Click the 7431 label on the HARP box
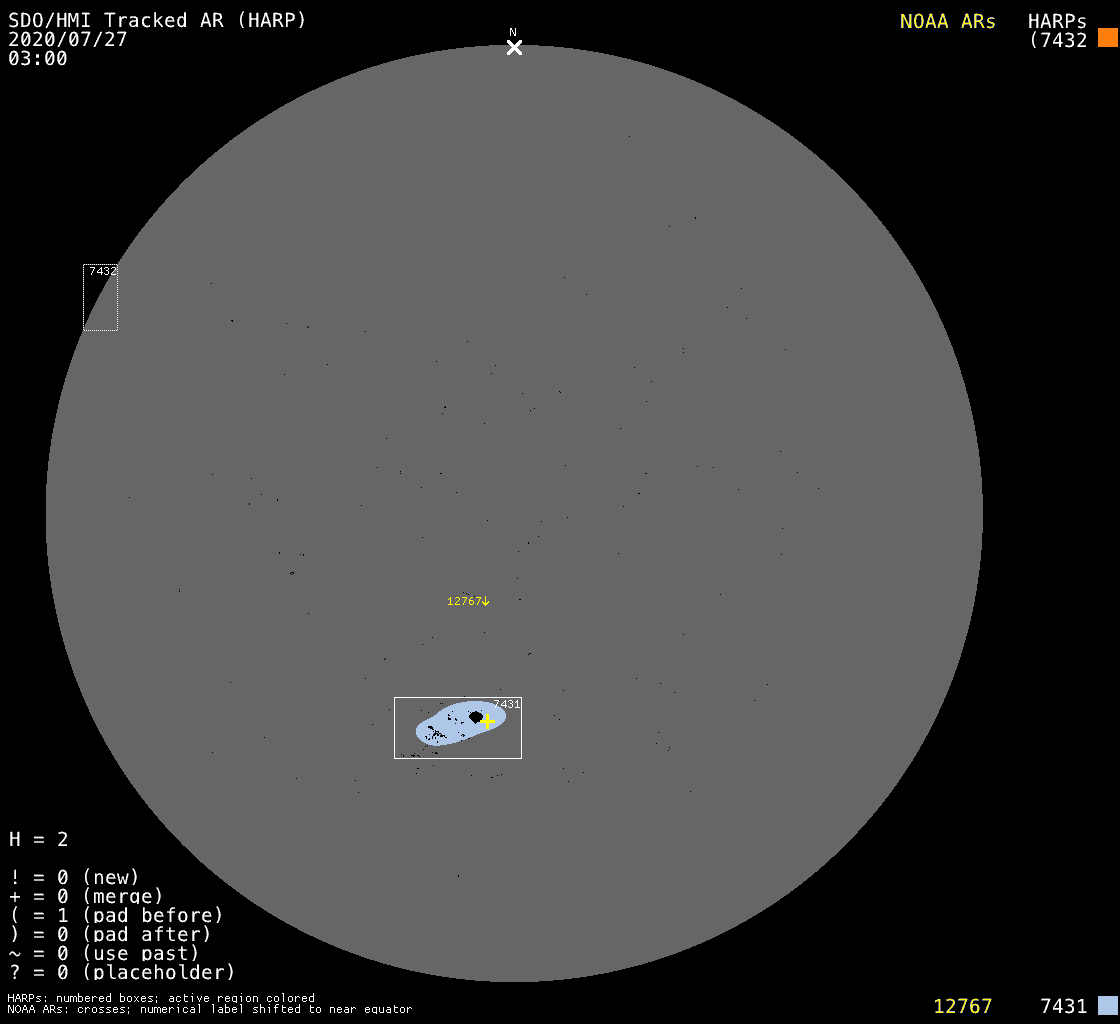The width and height of the screenshot is (1120, 1024). 506,704
